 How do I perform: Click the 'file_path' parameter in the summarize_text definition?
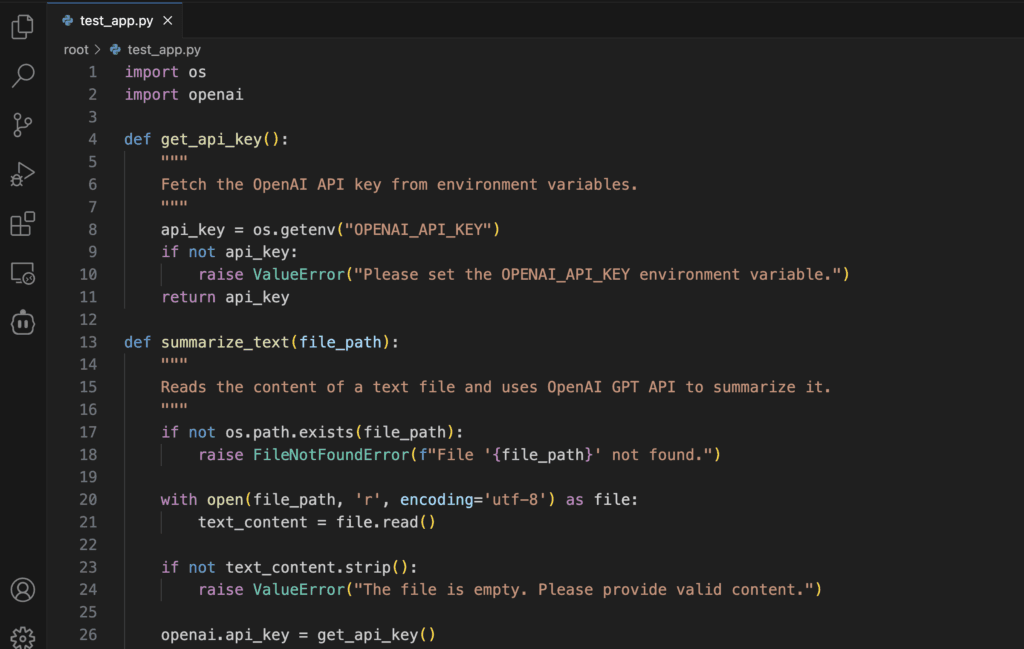point(340,342)
